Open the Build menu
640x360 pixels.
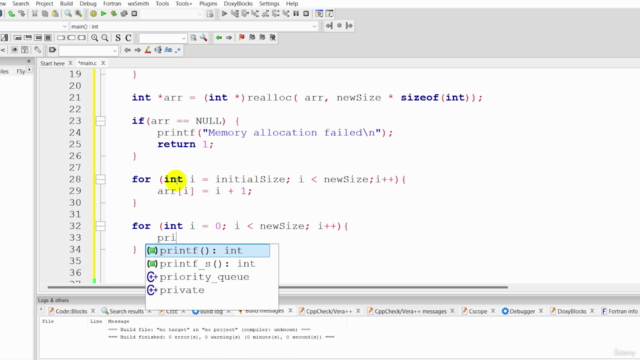(66, 4)
